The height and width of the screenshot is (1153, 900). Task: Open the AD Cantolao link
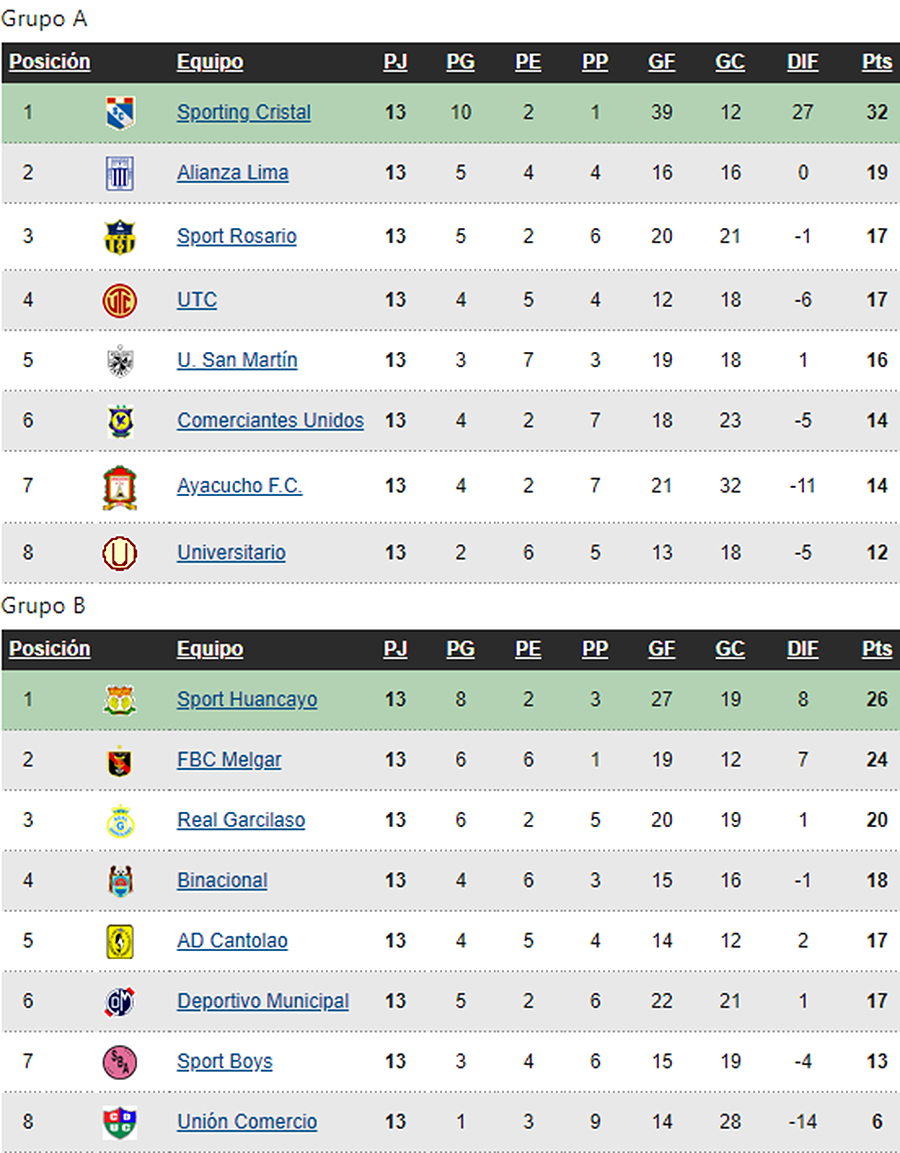[232, 941]
